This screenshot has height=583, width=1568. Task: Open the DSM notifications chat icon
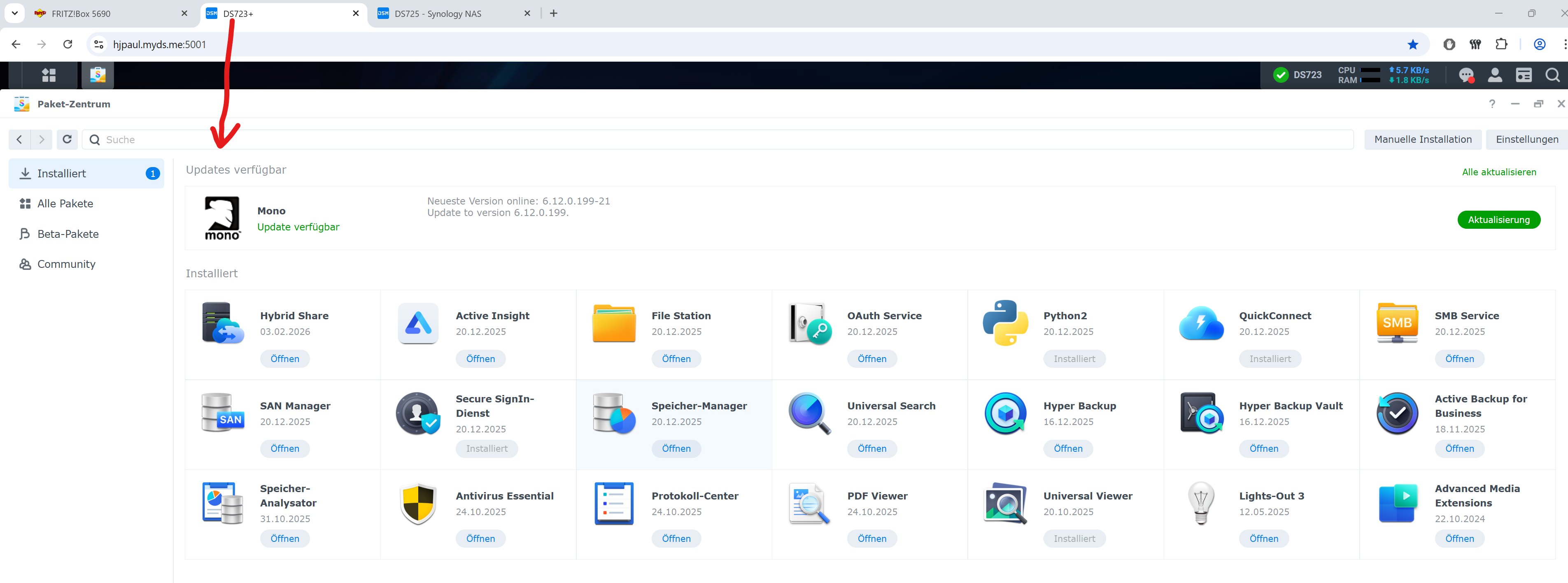coord(1466,75)
